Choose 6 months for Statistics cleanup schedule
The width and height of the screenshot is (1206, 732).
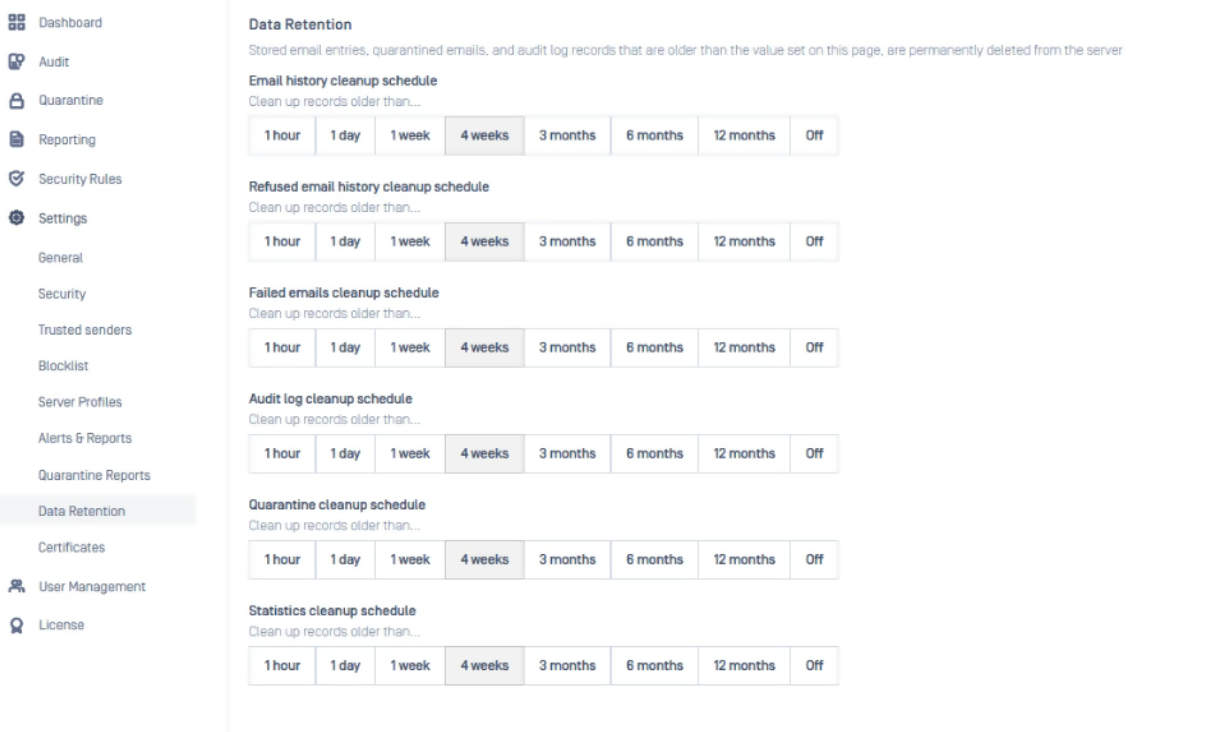654,666
